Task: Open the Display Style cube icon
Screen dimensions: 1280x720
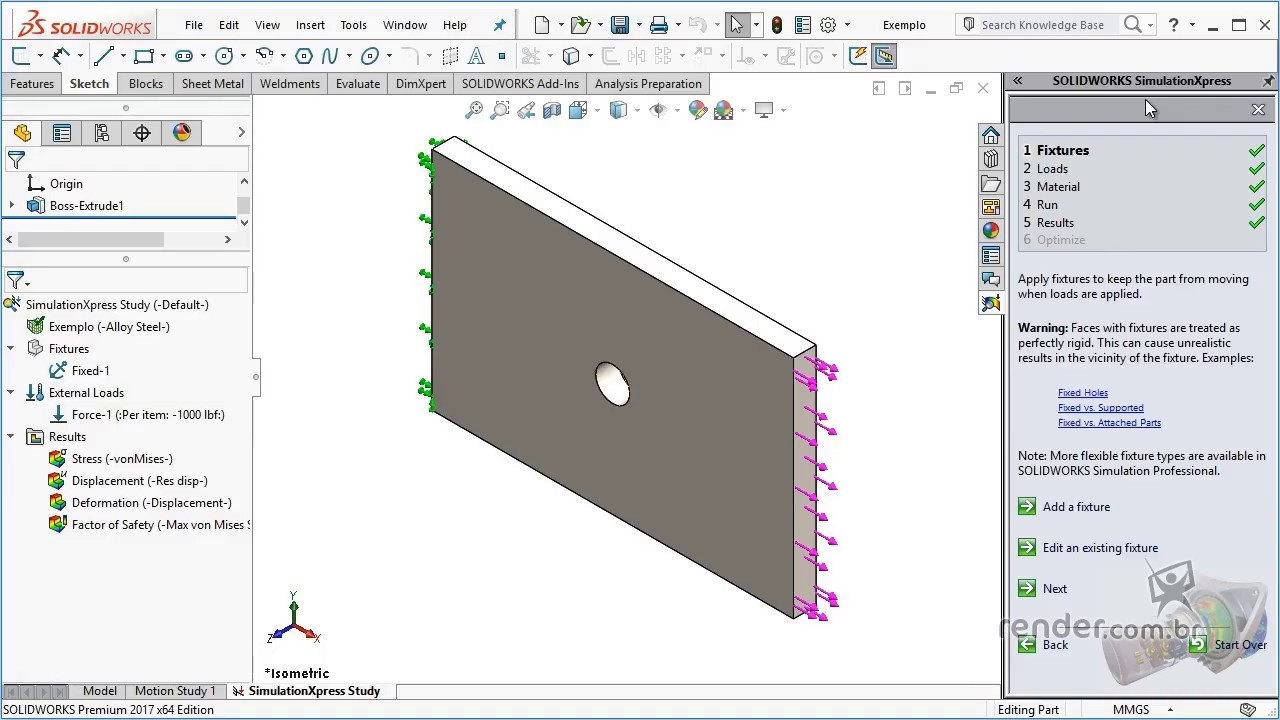Action: pos(618,110)
